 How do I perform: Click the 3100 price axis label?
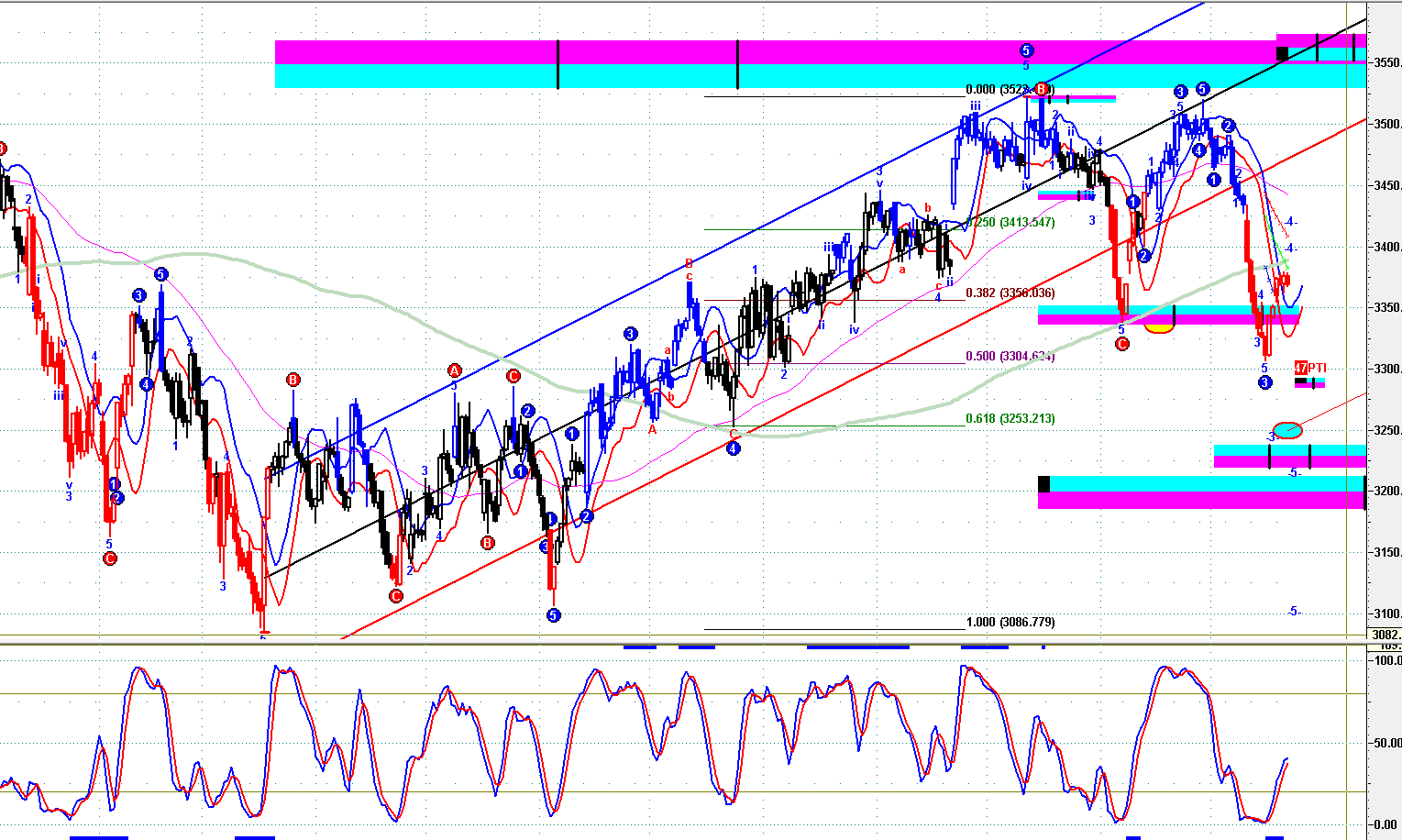click(1387, 614)
